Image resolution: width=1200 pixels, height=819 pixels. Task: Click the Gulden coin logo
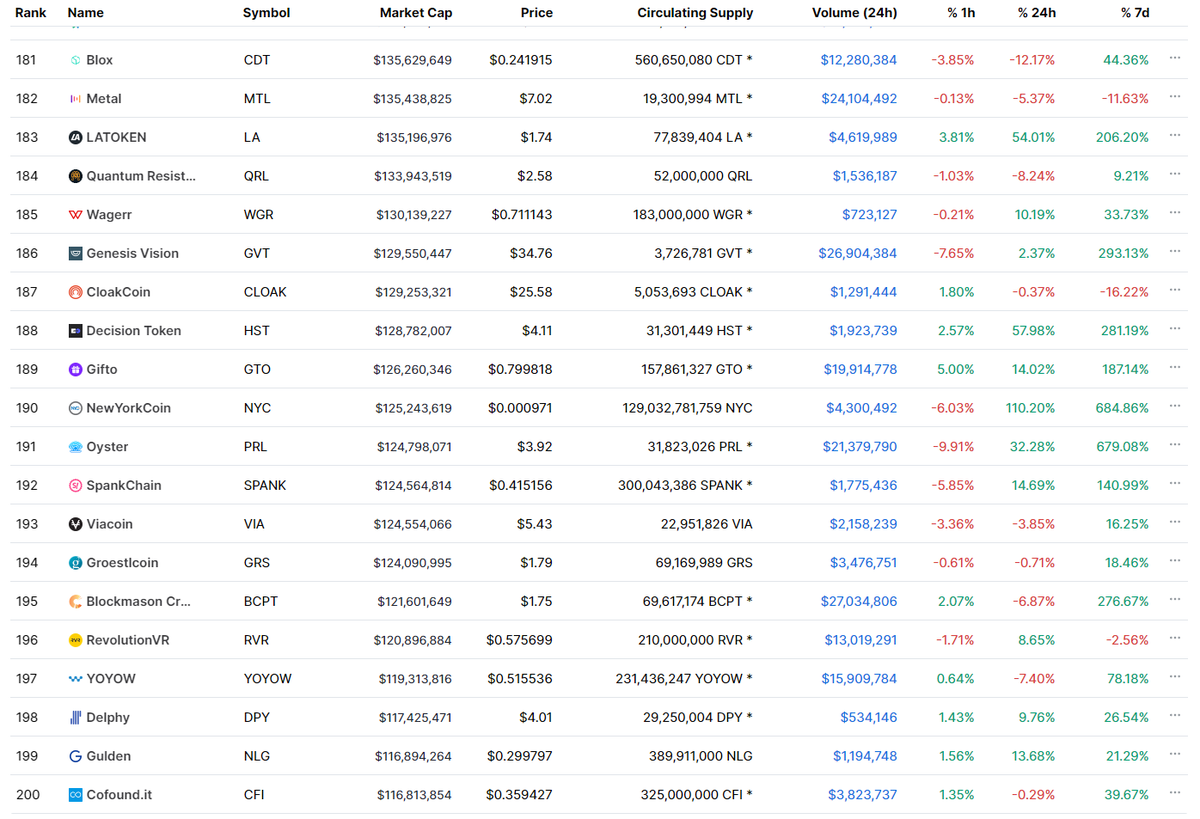coord(74,756)
